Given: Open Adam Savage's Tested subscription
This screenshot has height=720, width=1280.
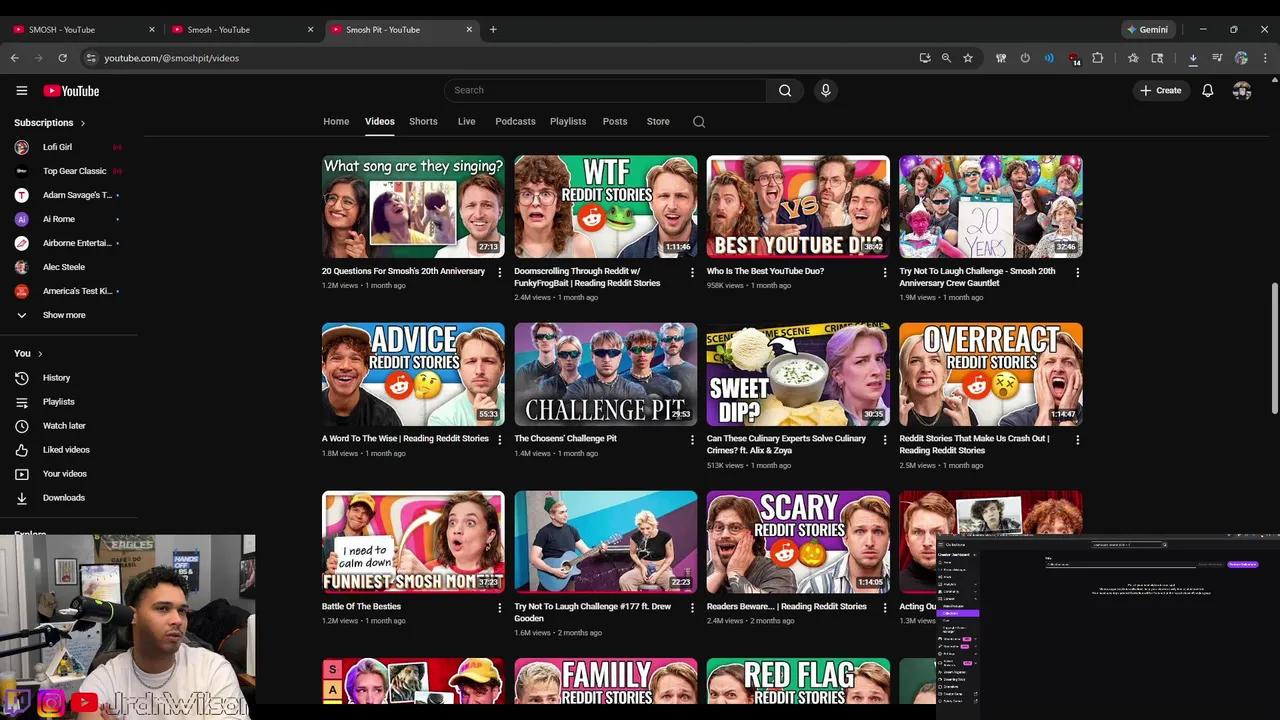Looking at the screenshot, I should point(69,195).
